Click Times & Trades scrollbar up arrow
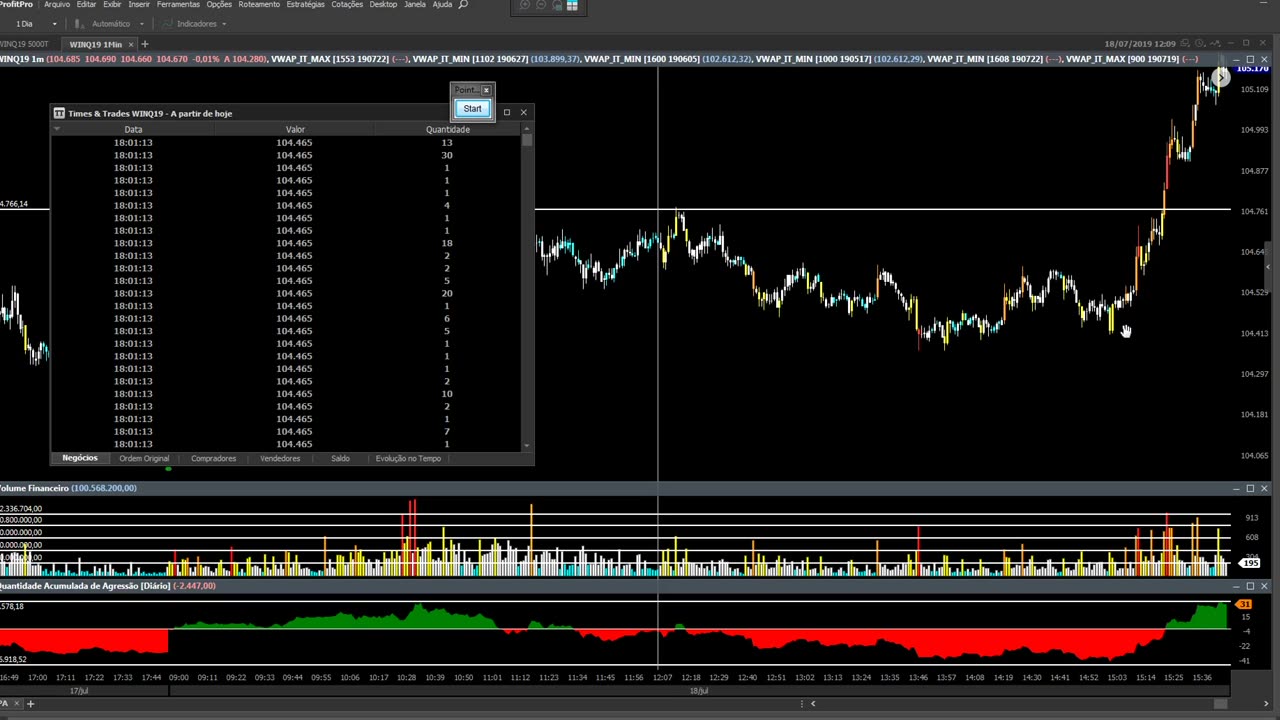The image size is (1280, 720). click(527, 129)
